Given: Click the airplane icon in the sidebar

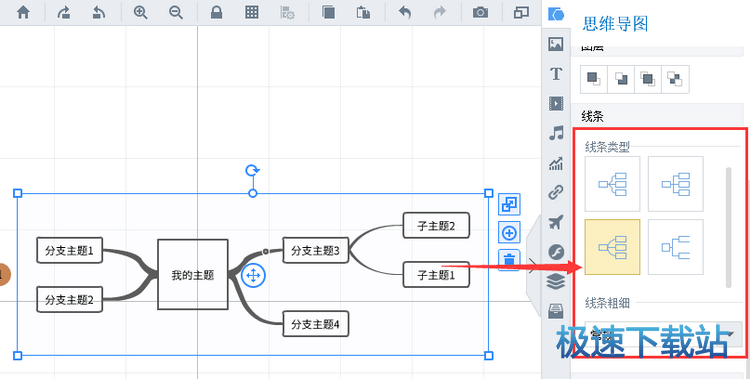Looking at the screenshot, I should coord(556,222).
